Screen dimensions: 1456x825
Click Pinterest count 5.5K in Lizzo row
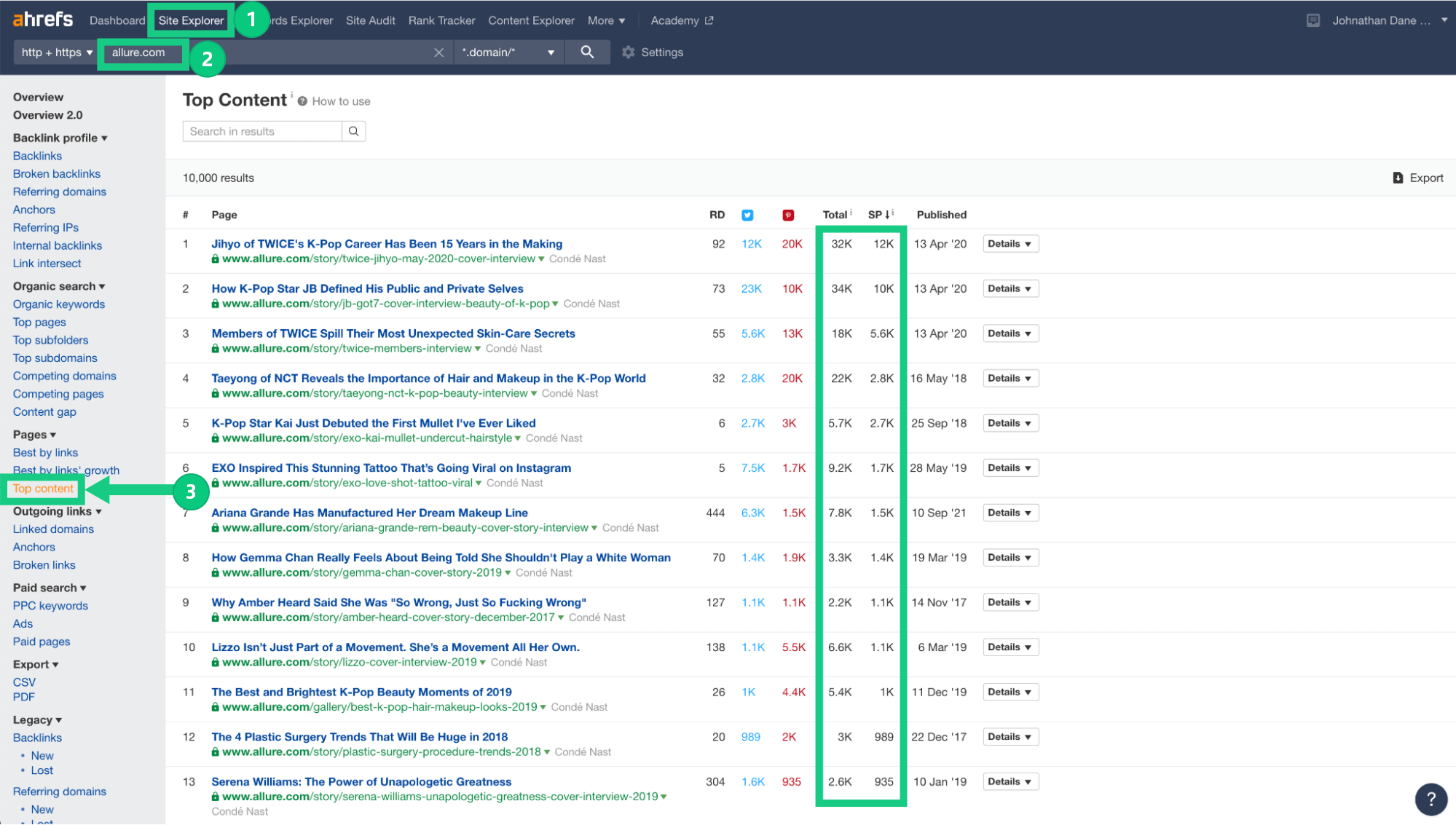[794, 647]
